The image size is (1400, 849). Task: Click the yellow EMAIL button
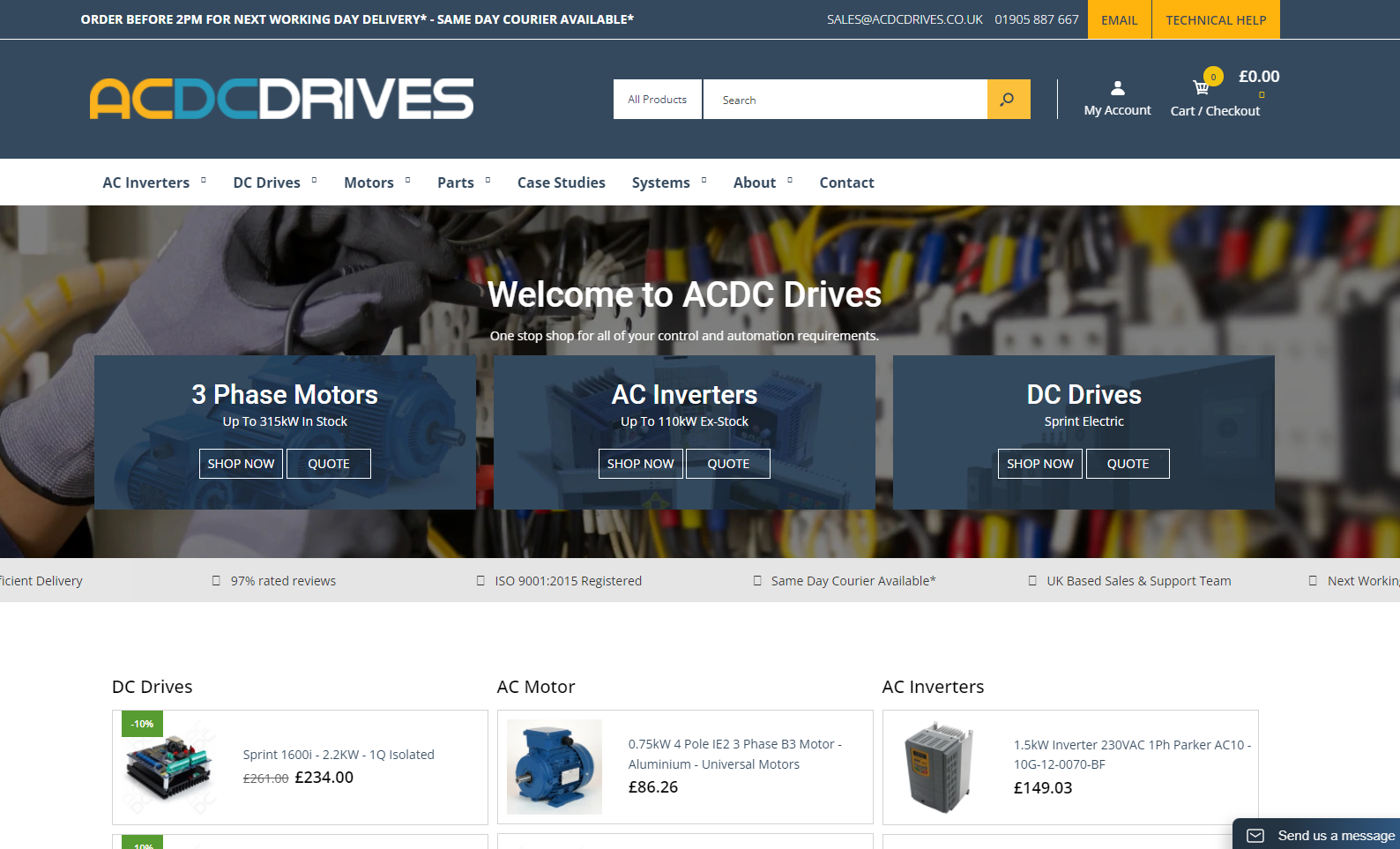[x=1119, y=19]
